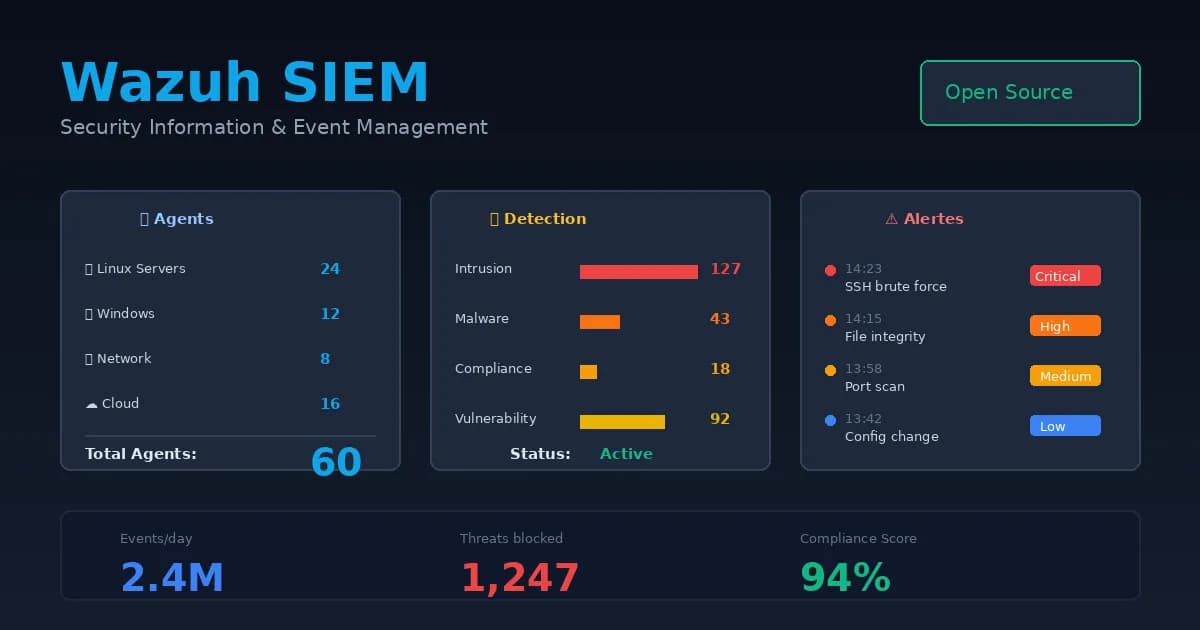Click the Open Source button
This screenshot has height=630, width=1200.
tap(1030, 93)
